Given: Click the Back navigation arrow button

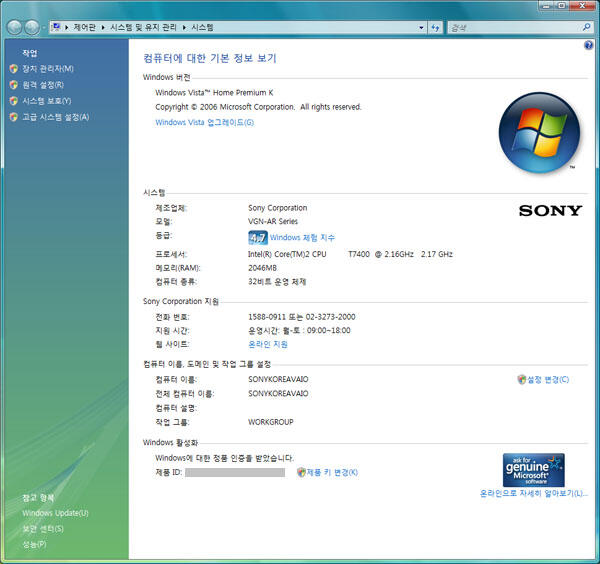Looking at the screenshot, I should click(x=14, y=27).
